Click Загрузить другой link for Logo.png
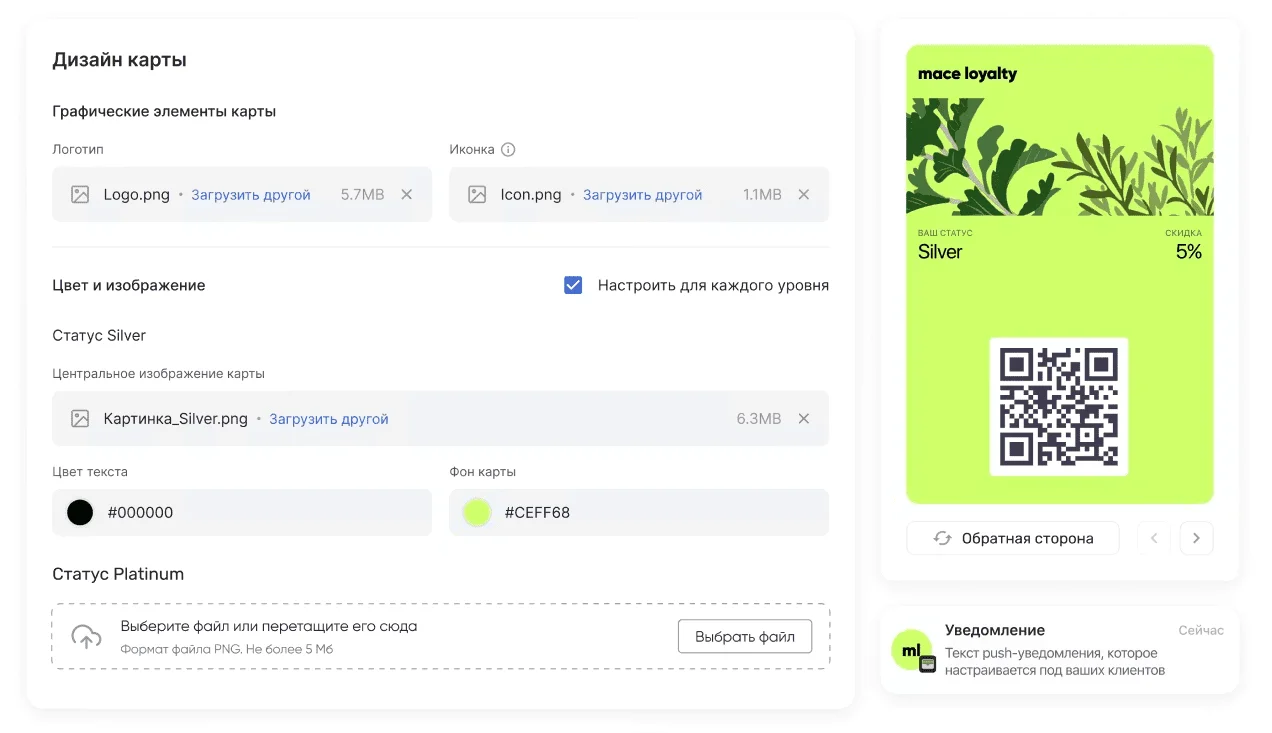The width and height of the screenshot is (1272, 733). tap(251, 195)
